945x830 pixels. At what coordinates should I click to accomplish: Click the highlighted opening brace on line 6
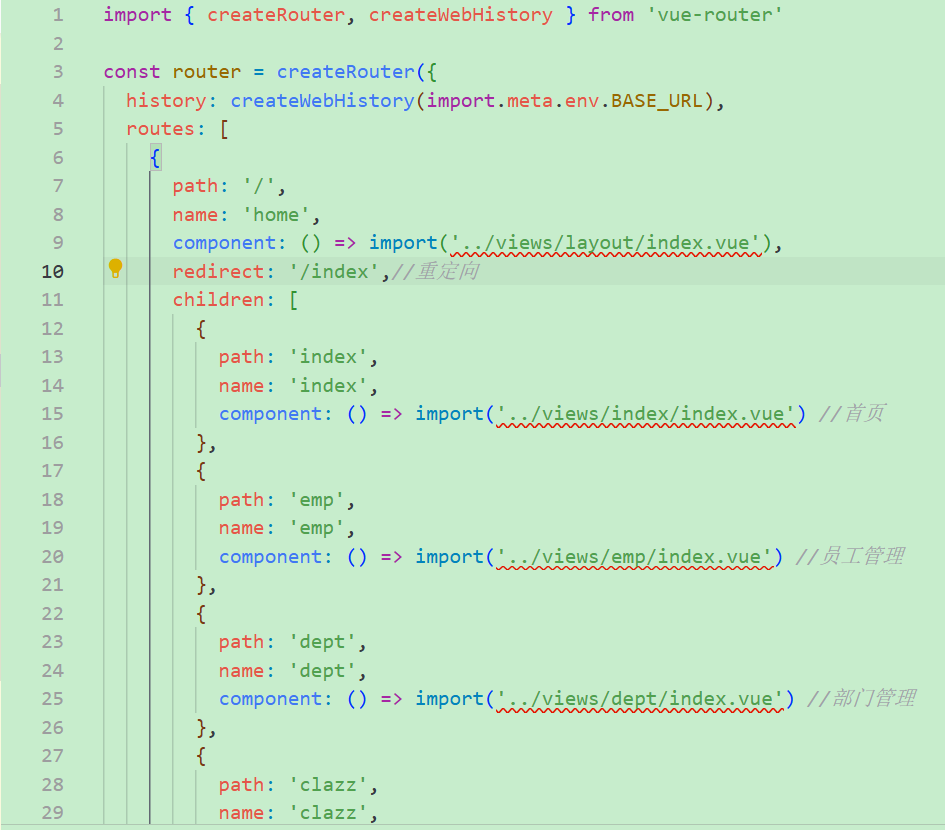click(x=155, y=158)
